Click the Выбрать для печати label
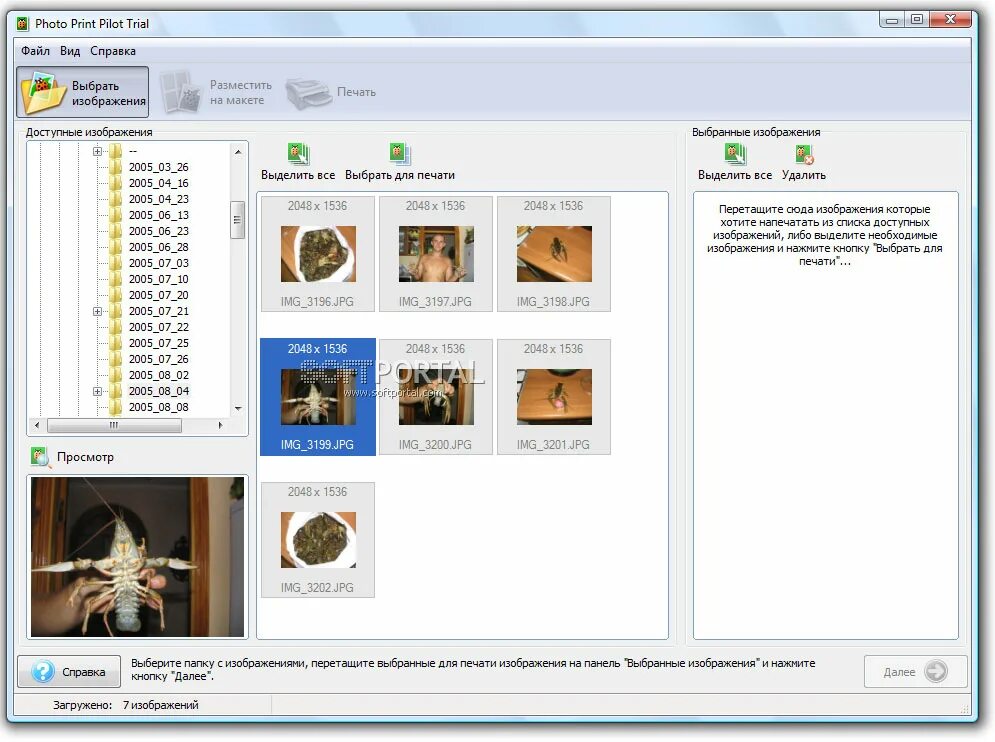995x742 pixels. click(x=400, y=175)
